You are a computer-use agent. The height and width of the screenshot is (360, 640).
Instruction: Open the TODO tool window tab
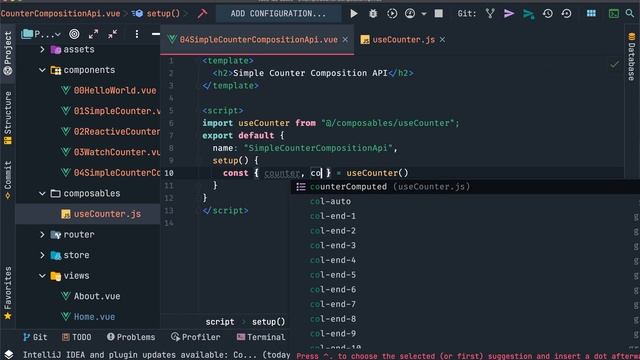coord(76,337)
